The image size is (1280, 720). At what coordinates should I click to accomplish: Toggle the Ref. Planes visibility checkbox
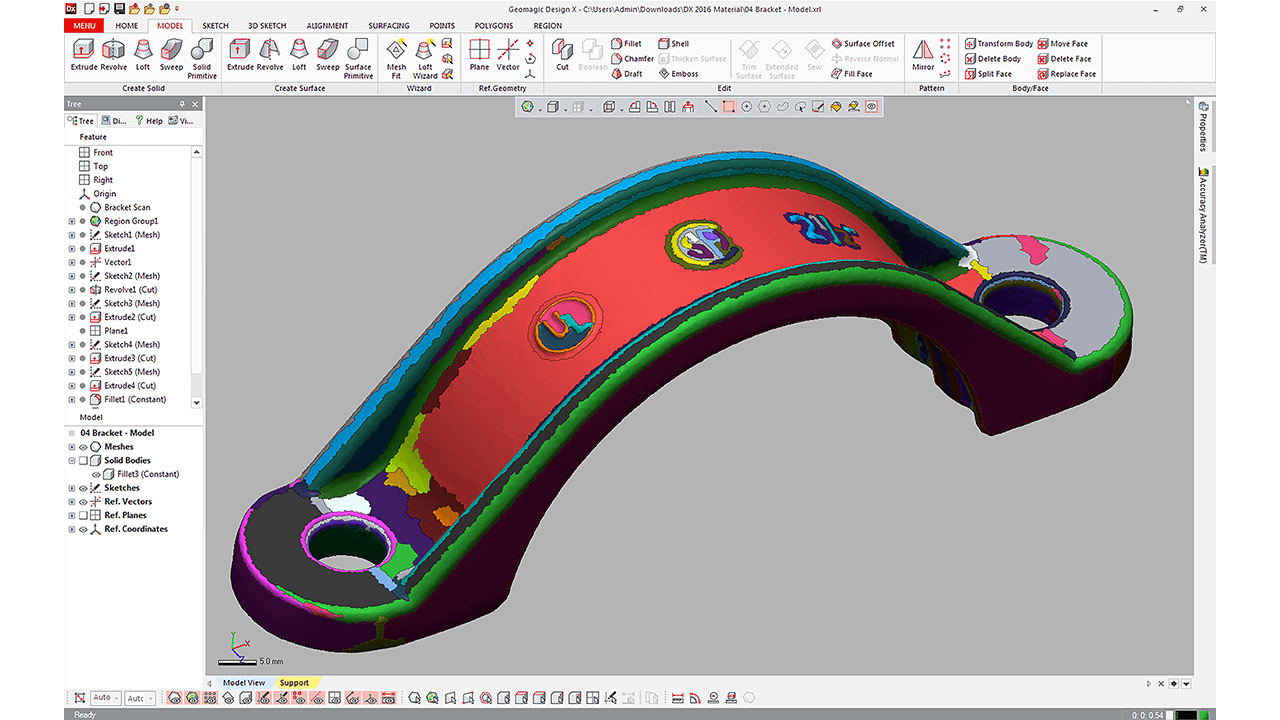84,516
